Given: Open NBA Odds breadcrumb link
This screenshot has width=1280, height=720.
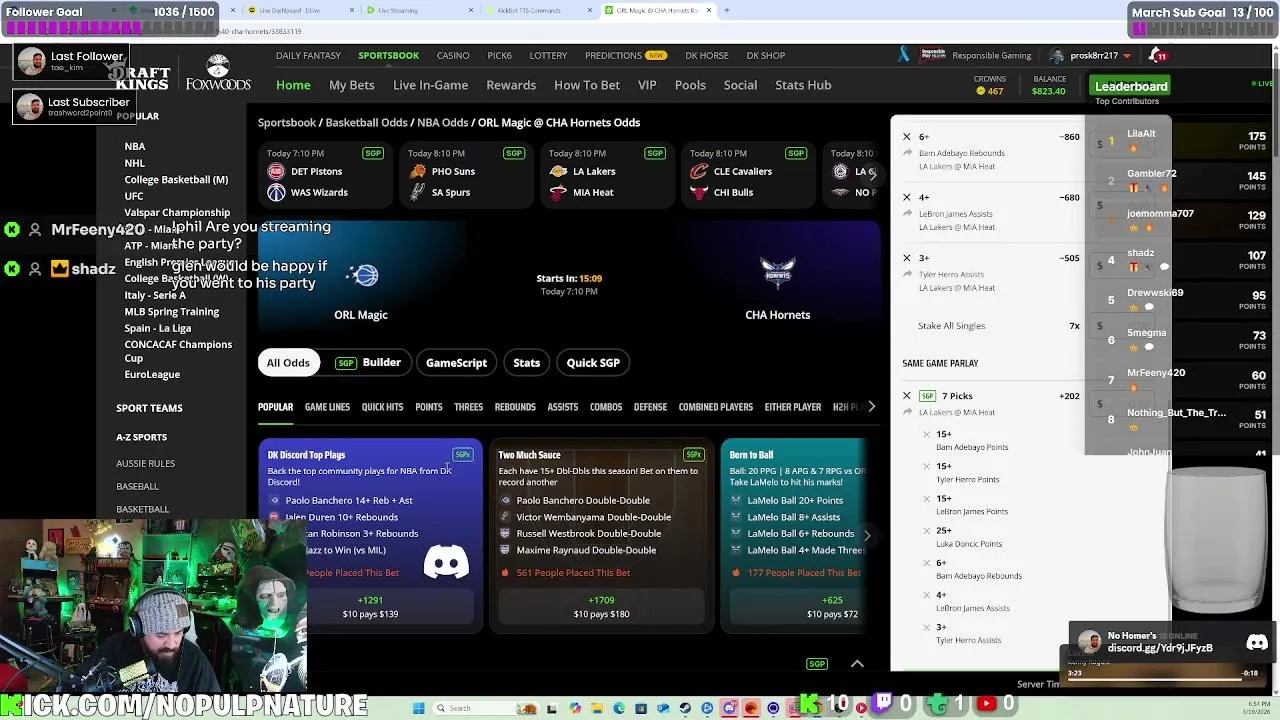Looking at the screenshot, I should pos(442,122).
